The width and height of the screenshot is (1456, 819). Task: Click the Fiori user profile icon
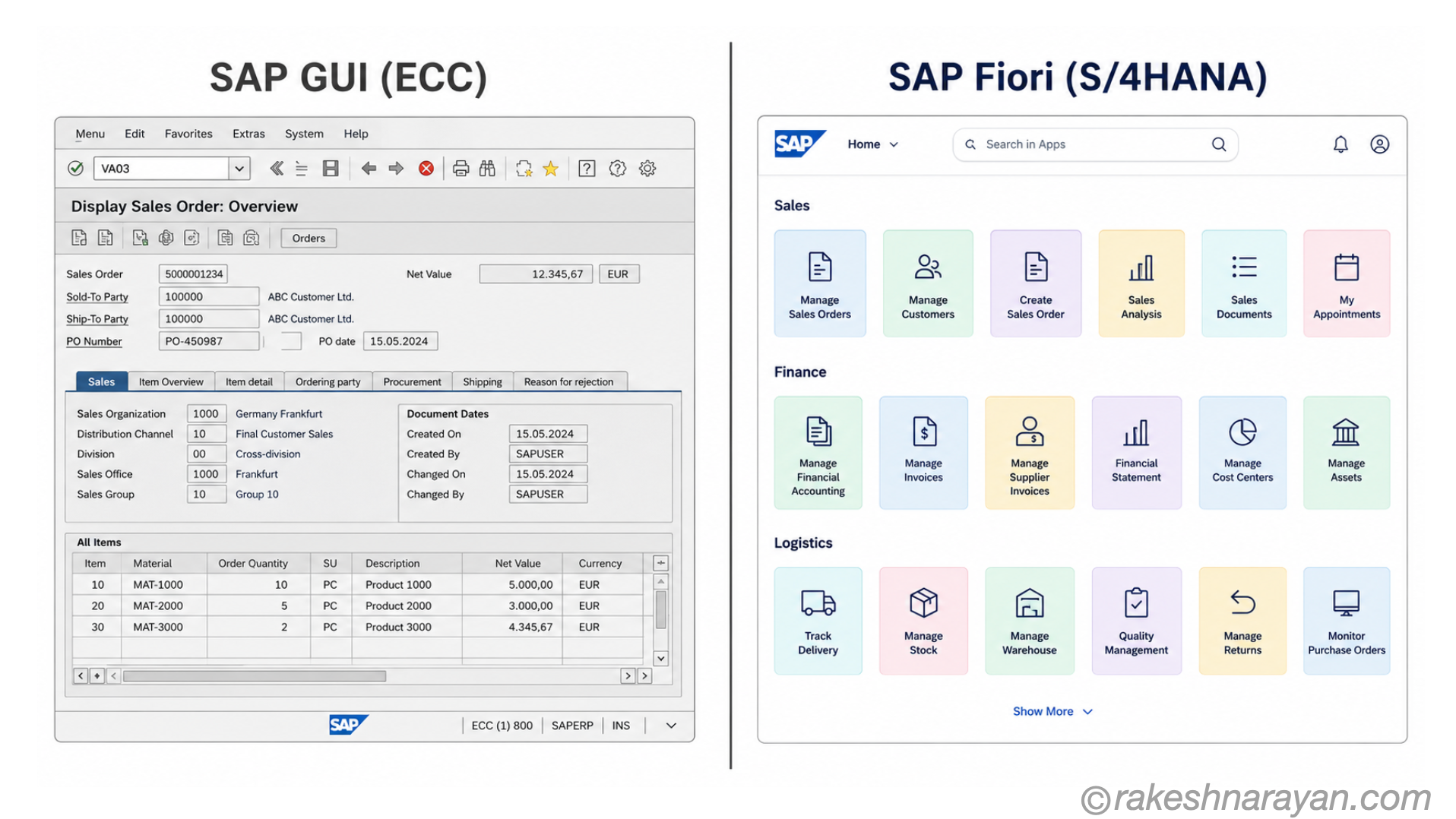[x=1379, y=144]
